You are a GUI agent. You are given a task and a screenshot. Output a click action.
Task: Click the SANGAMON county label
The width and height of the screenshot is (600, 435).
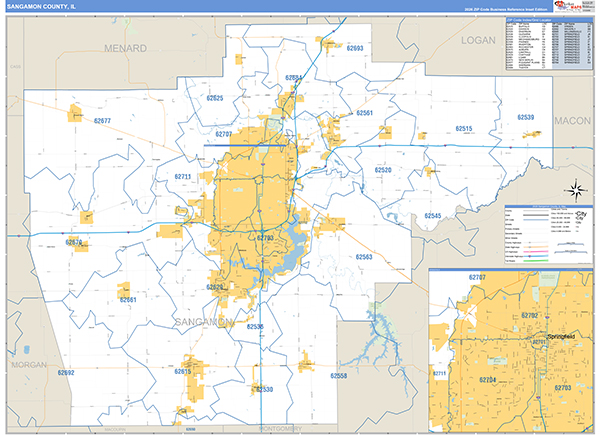point(204,322)
